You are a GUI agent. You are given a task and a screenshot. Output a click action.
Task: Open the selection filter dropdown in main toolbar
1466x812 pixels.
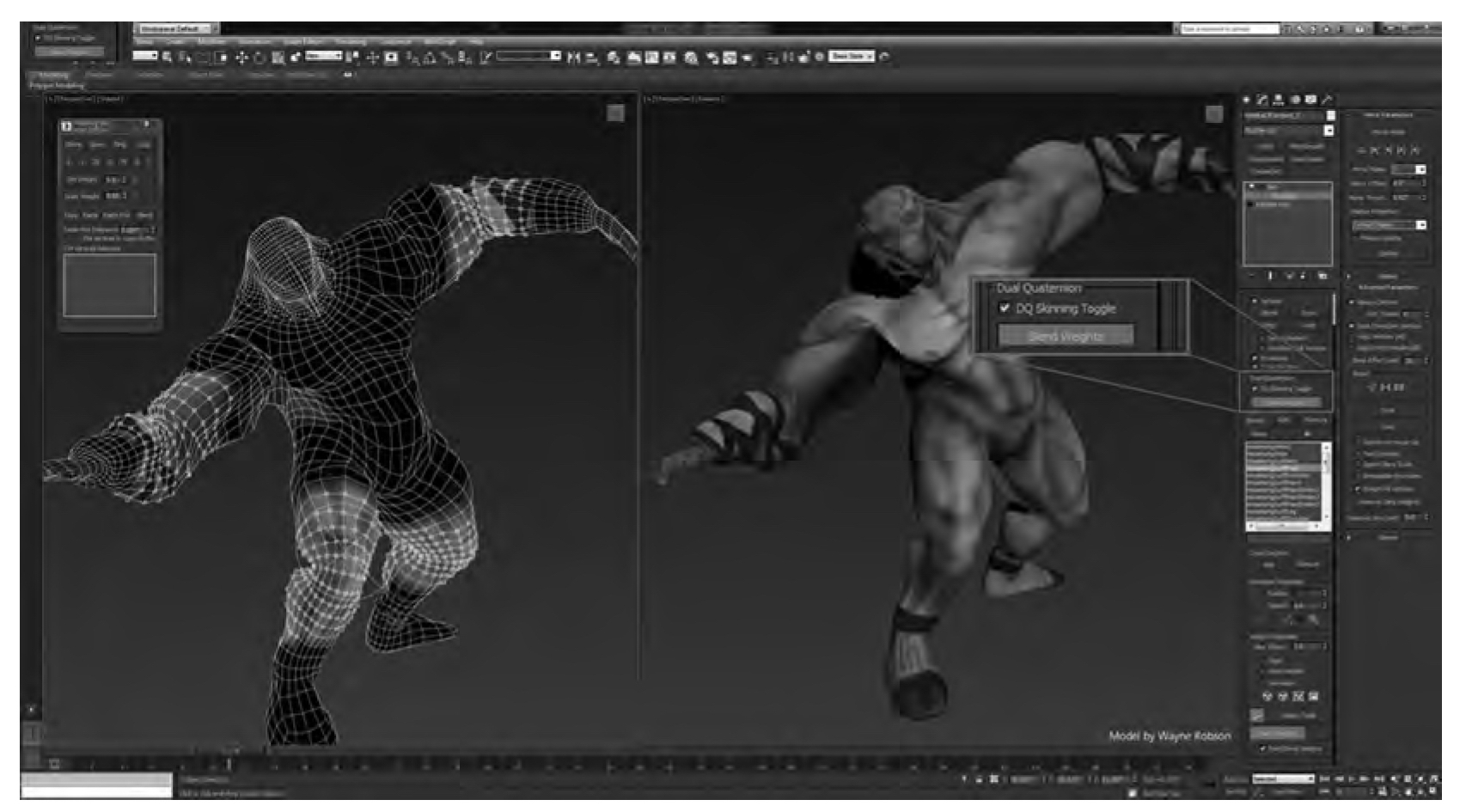click(x=146, y=57)
